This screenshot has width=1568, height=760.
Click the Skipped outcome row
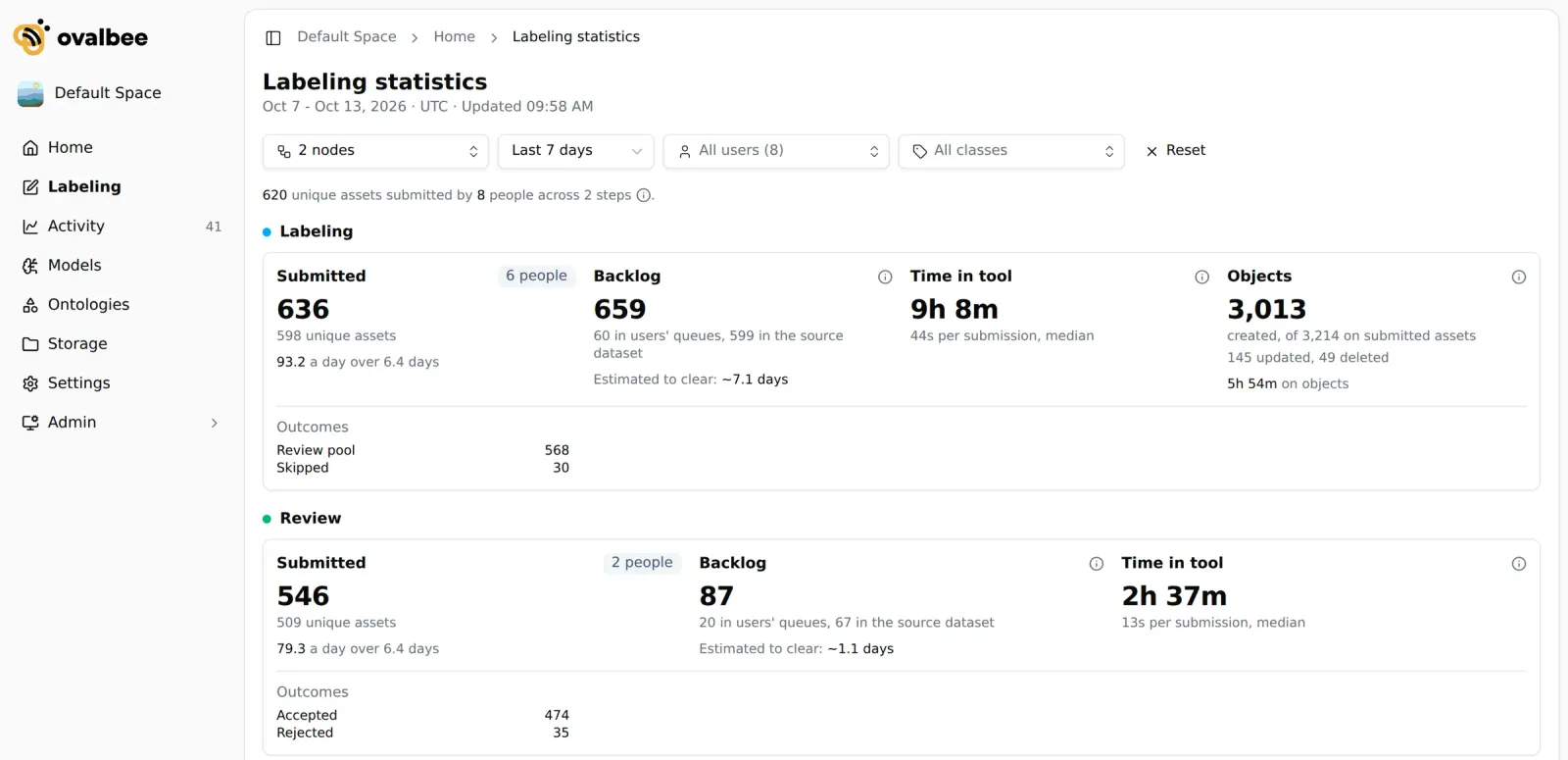click(422, 468)
